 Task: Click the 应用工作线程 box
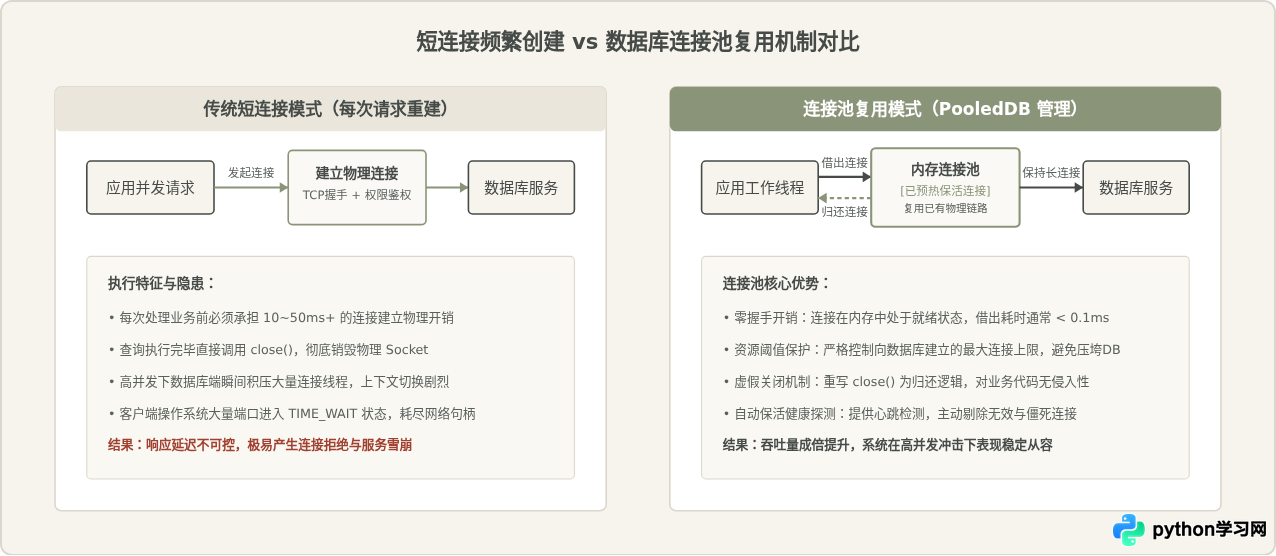coord(760,187)
